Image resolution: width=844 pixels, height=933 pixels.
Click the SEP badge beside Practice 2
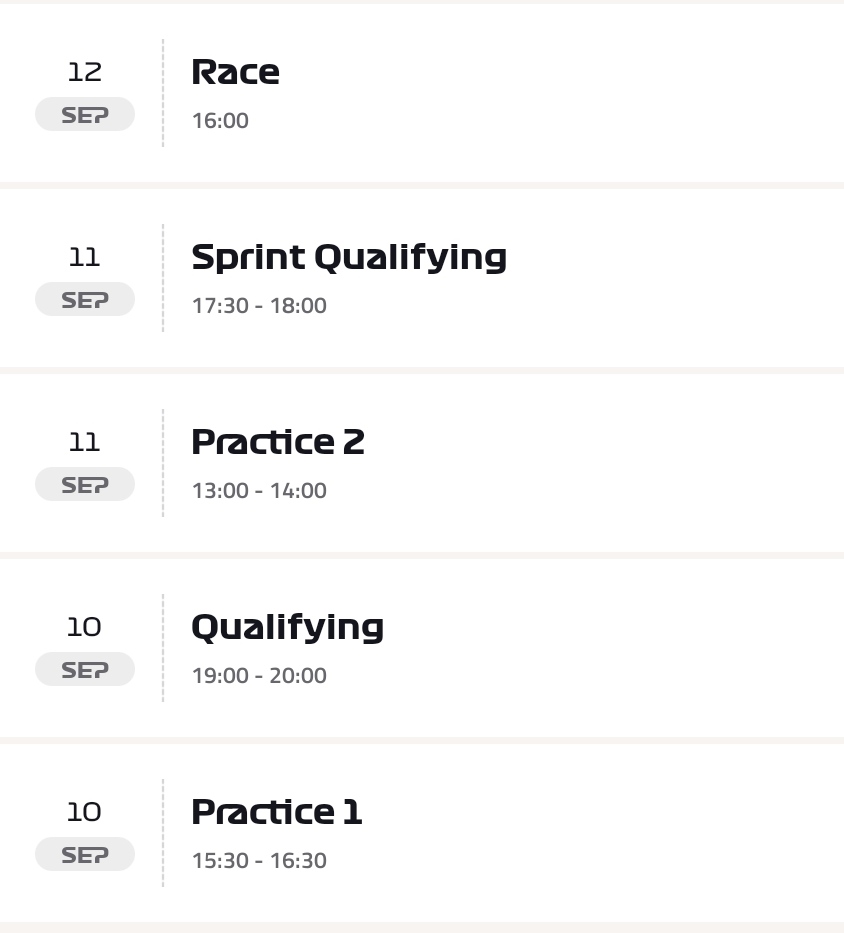coord(85,484)
